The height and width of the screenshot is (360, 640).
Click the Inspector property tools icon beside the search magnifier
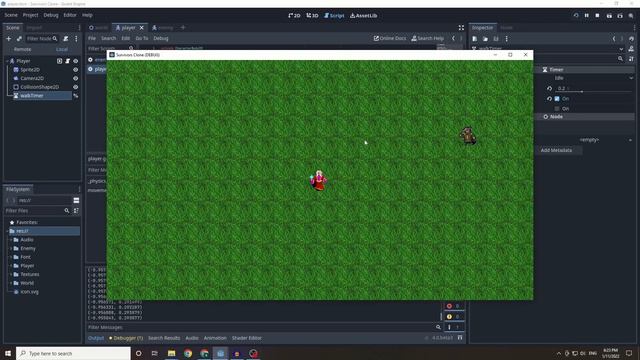click(x=631, y=59)
